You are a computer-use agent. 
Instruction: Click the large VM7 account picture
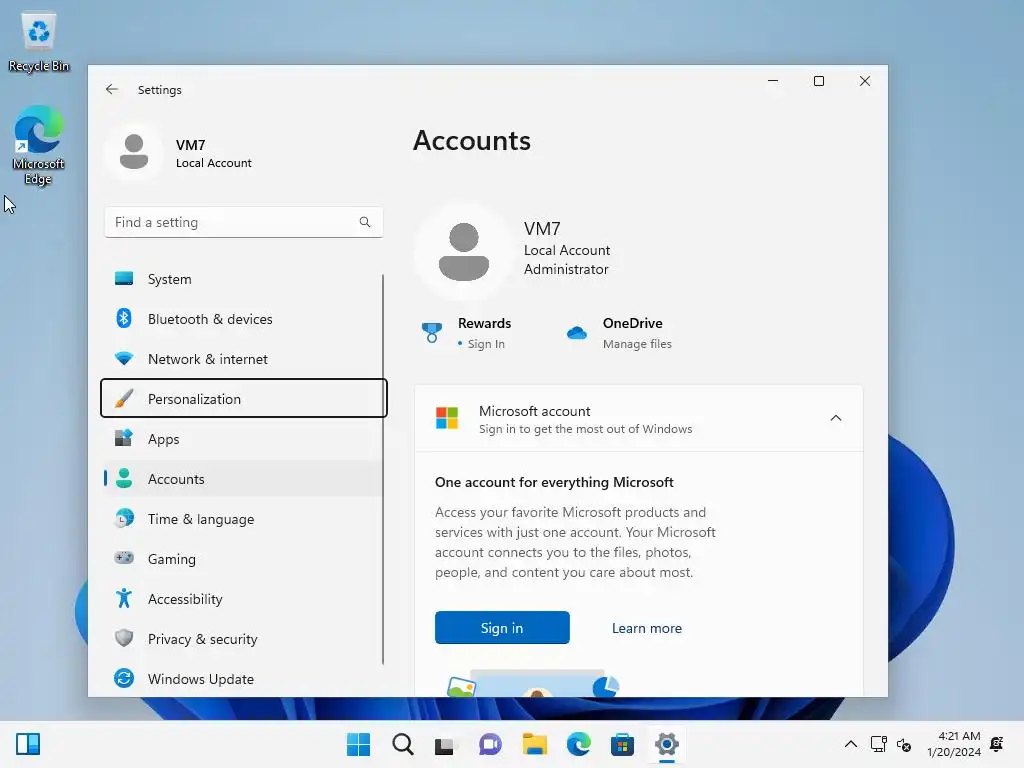(464, 251)
